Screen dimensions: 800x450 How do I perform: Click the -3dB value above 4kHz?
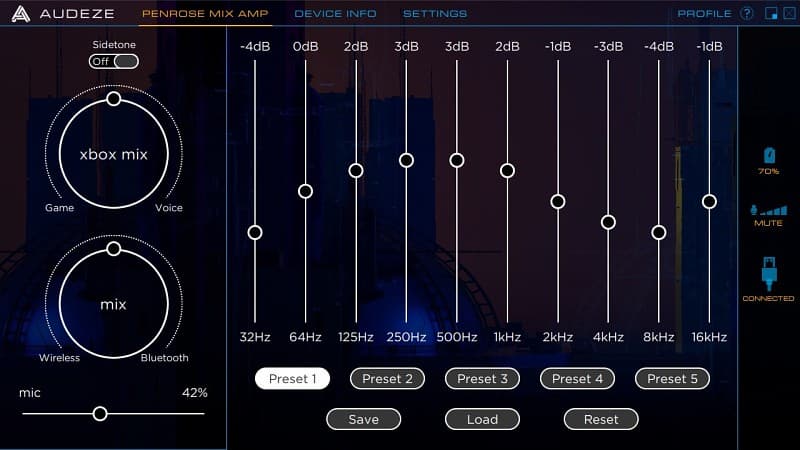click(608, 46)
